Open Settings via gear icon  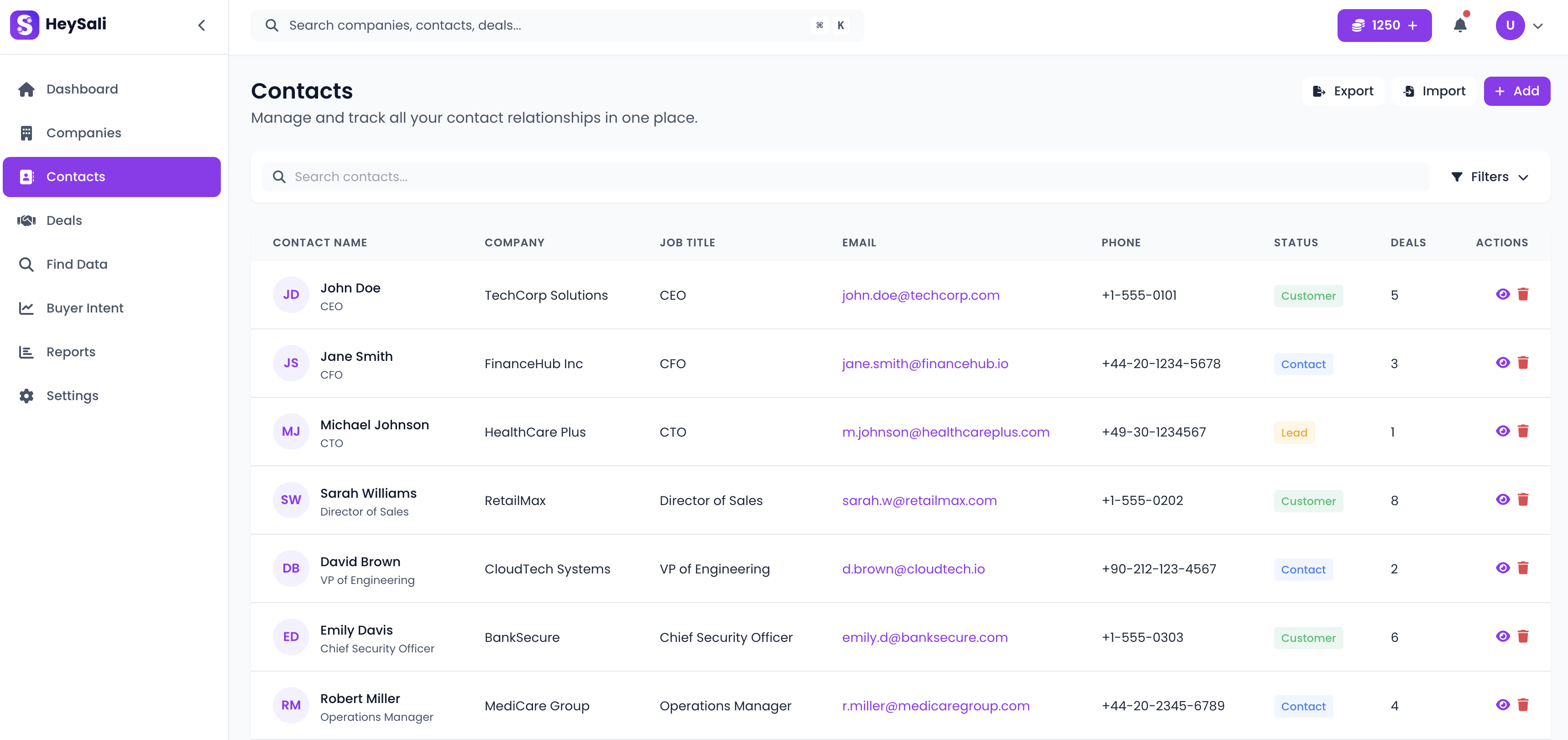[27, 396]
